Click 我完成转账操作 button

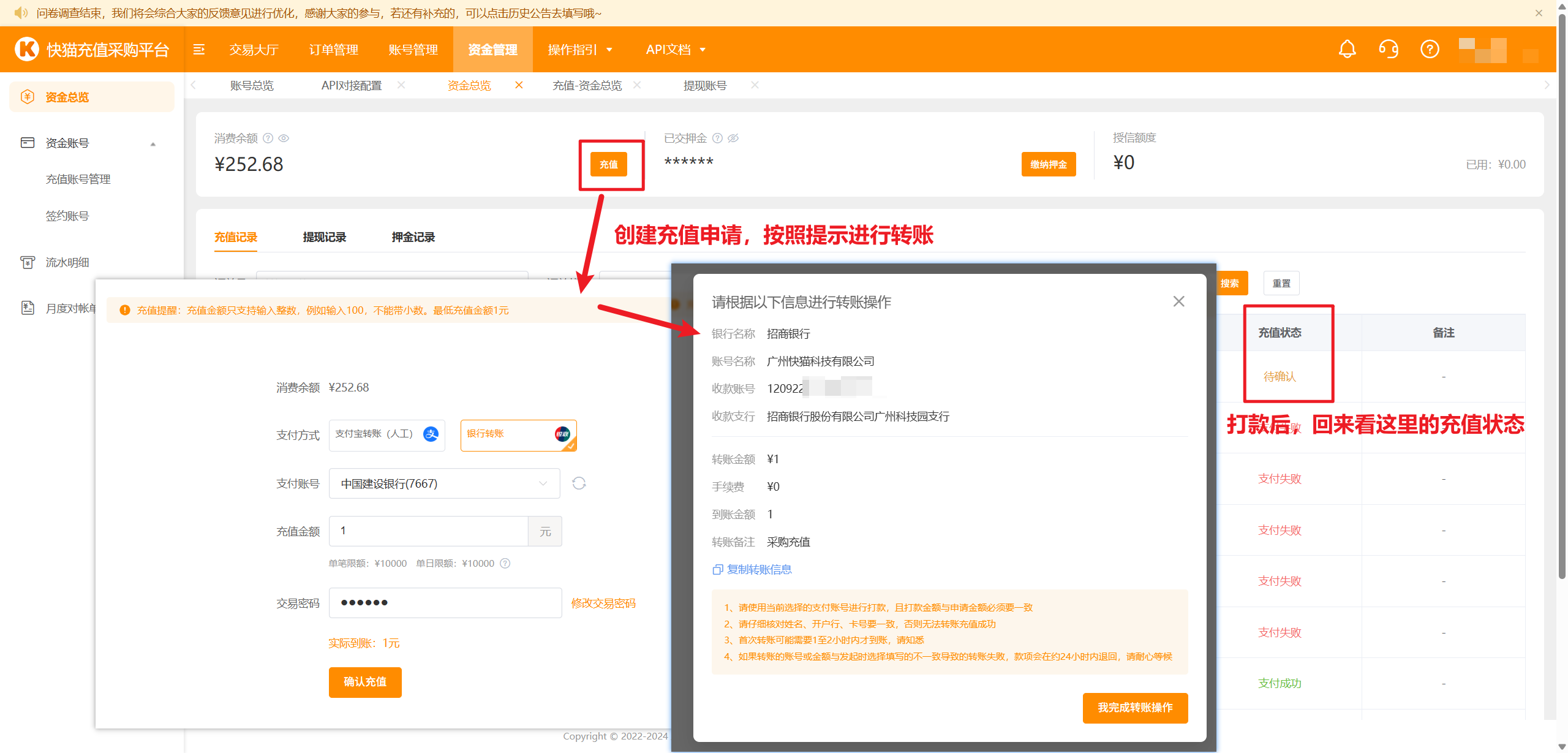[x=1135, y=708]
